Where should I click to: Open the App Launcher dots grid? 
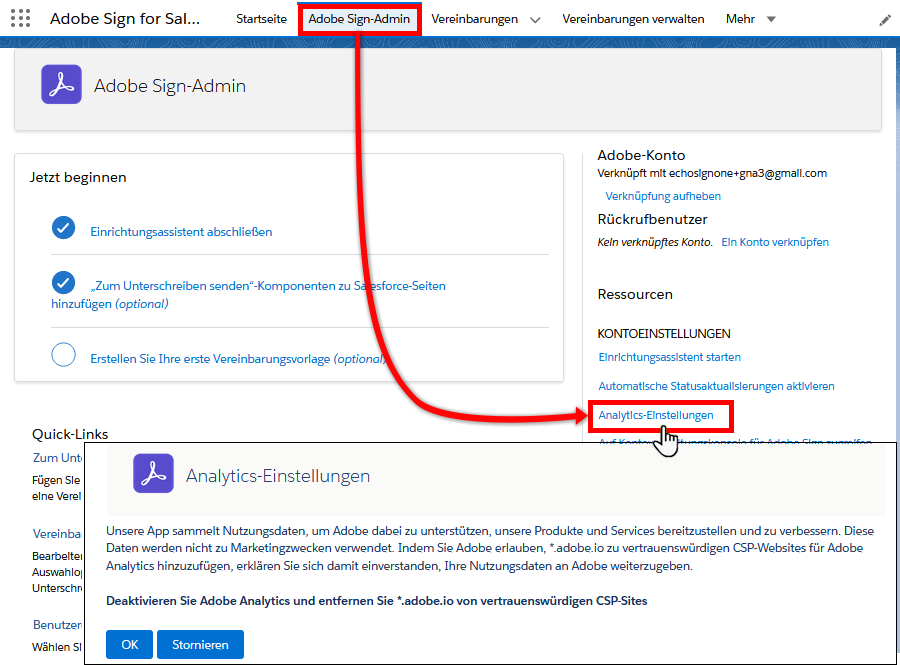(x=20, y=18)
